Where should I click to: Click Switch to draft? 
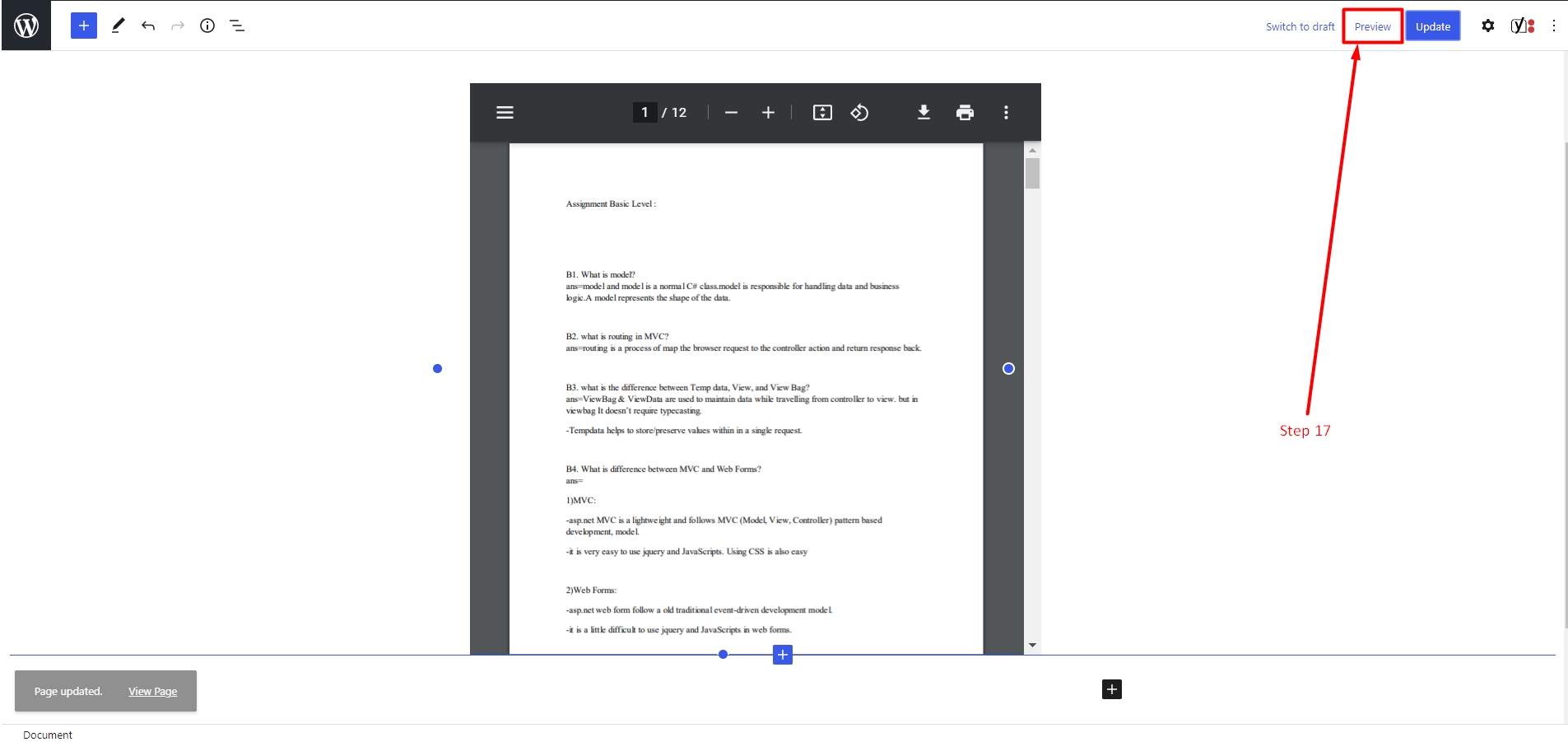[1300, 26]
